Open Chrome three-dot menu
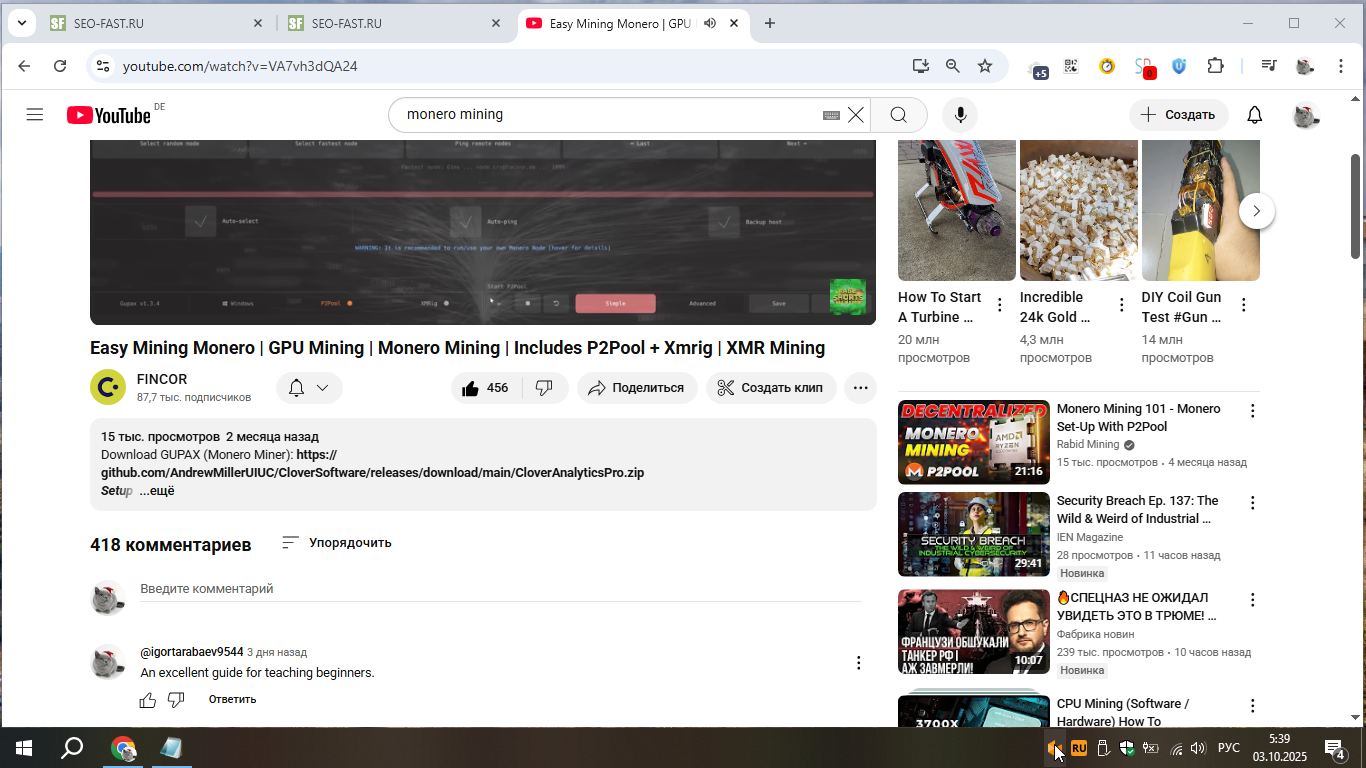The width and height of the screenshot is (1366, 768). point(1341,66)
